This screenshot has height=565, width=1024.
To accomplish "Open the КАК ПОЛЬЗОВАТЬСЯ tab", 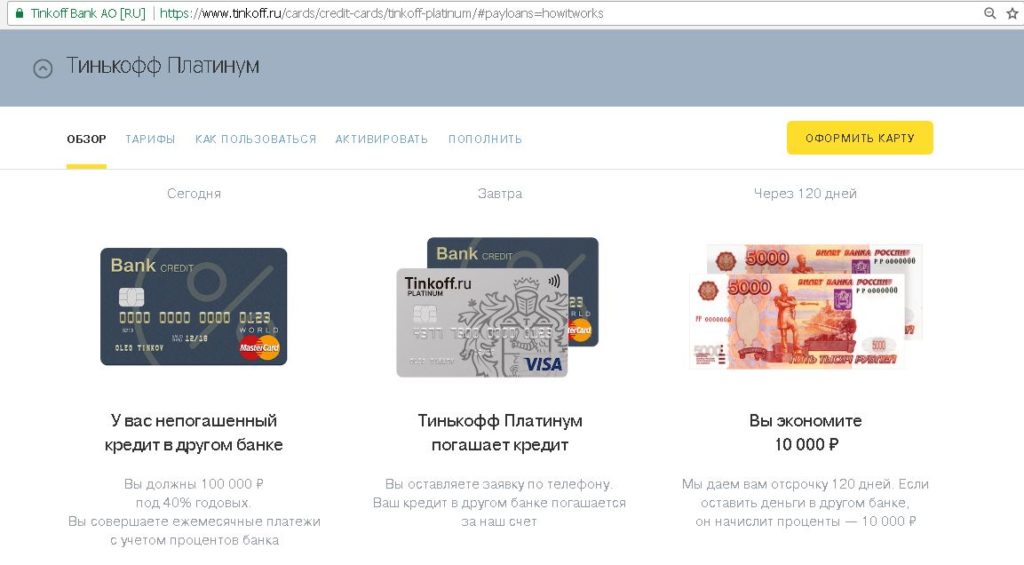I will click(255, 139).
